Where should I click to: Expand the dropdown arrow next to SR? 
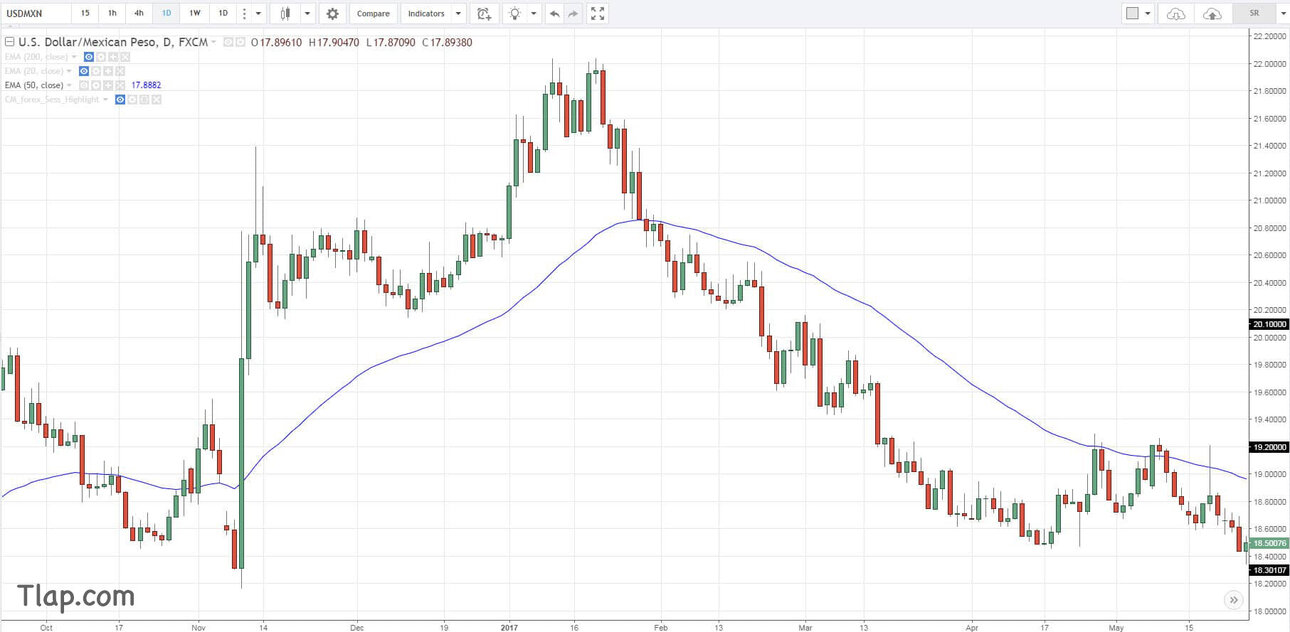[1281, 14]
